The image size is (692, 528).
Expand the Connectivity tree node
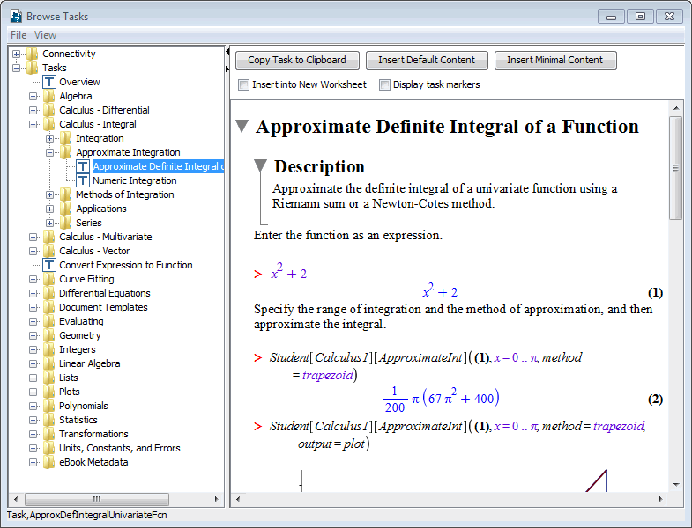16,54
